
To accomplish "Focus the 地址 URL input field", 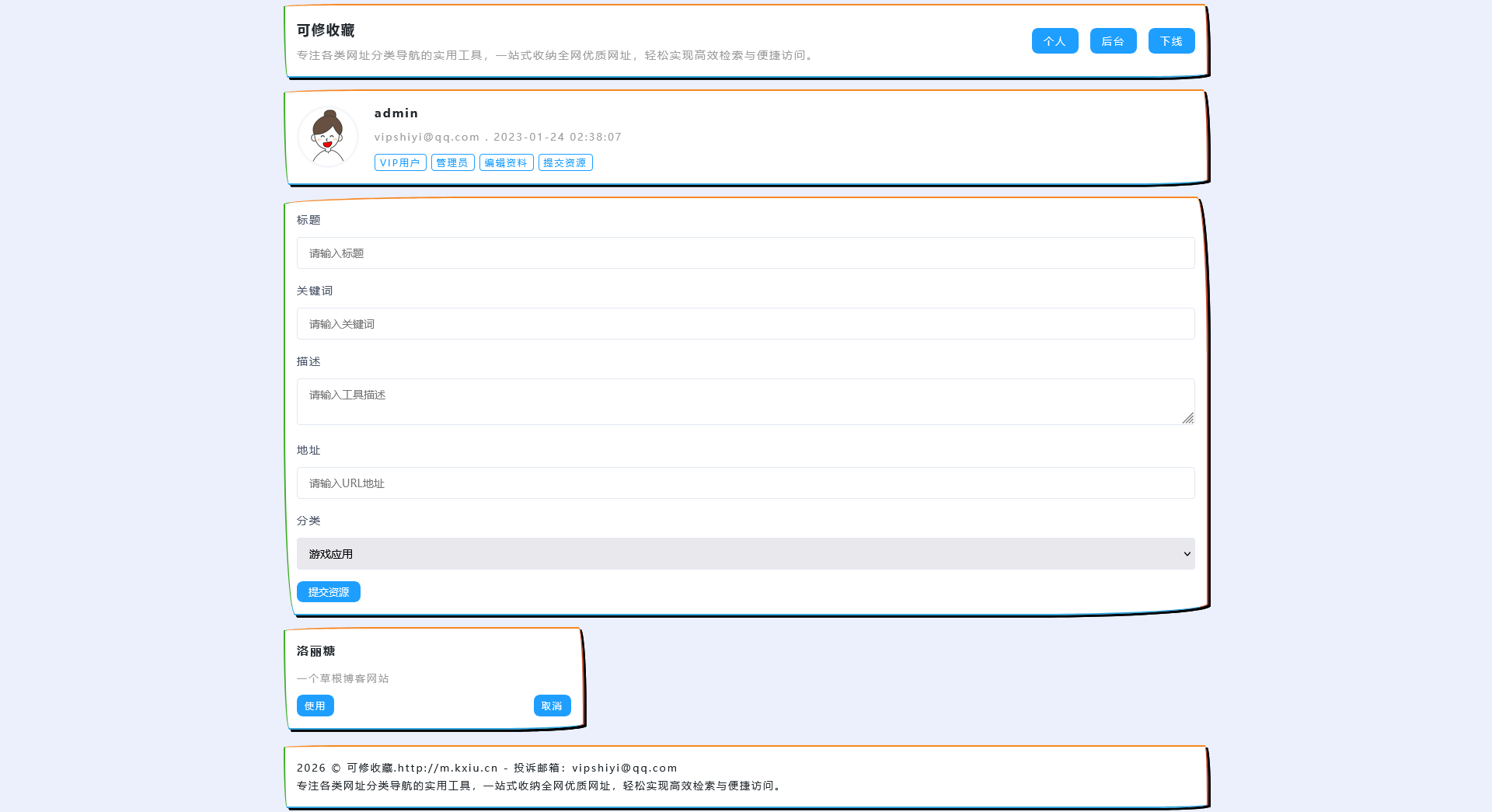I will (x=745, y=483).
